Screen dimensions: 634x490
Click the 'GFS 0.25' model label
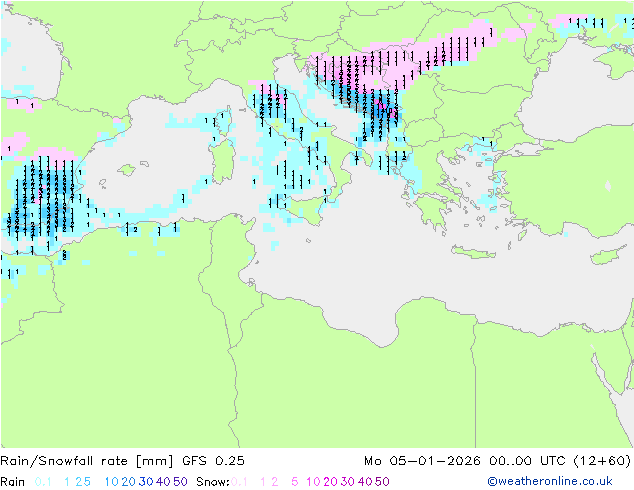click(x=213, y=461)
